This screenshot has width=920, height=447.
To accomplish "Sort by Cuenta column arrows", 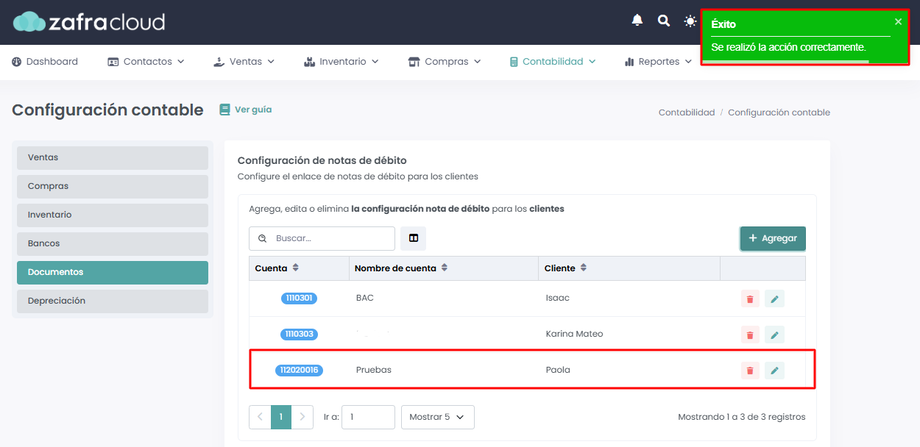I will pos(296,267).
